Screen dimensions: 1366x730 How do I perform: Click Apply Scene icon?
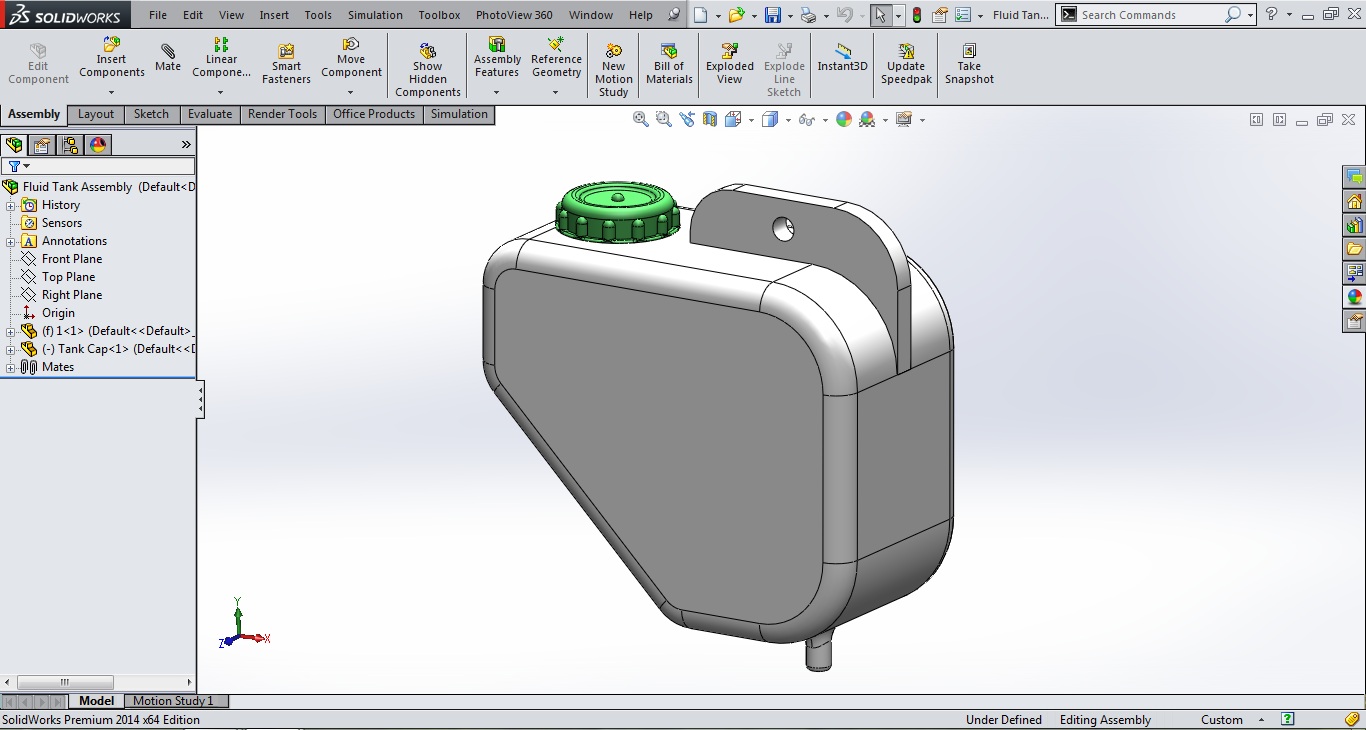[x=867, y=119]
